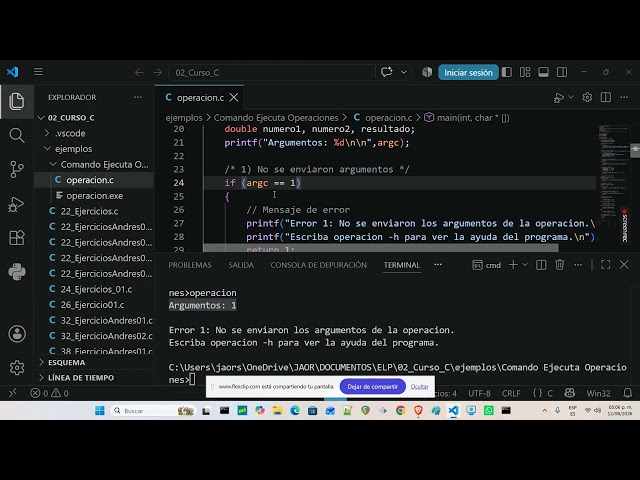This screenshot has height=480, width=640.
Task: Click the ejemplos breadcrumb
Action: 184,118
